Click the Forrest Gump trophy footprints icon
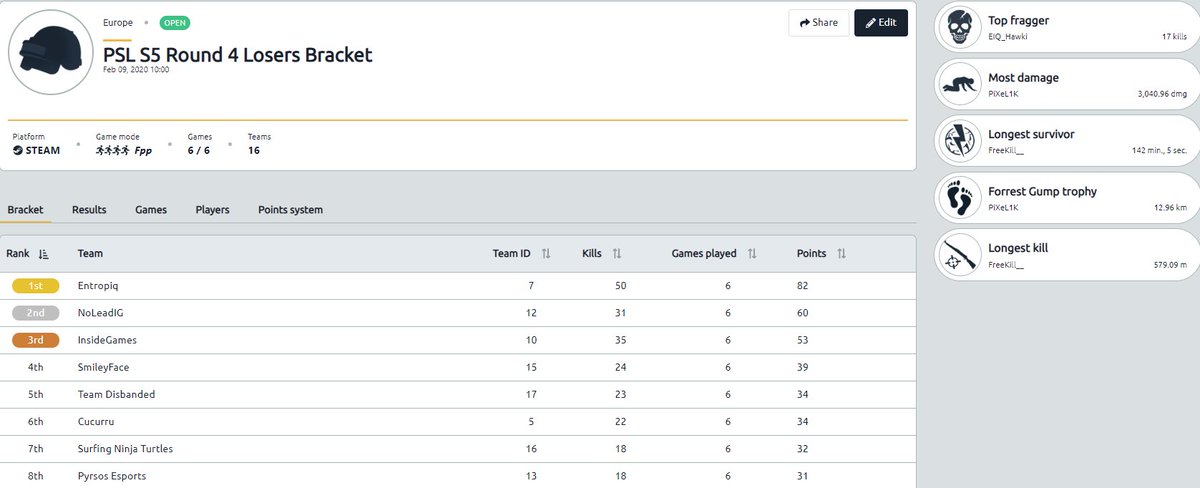Image resolution: width=1200 pixels, height=488 pixels. [961, 199]
